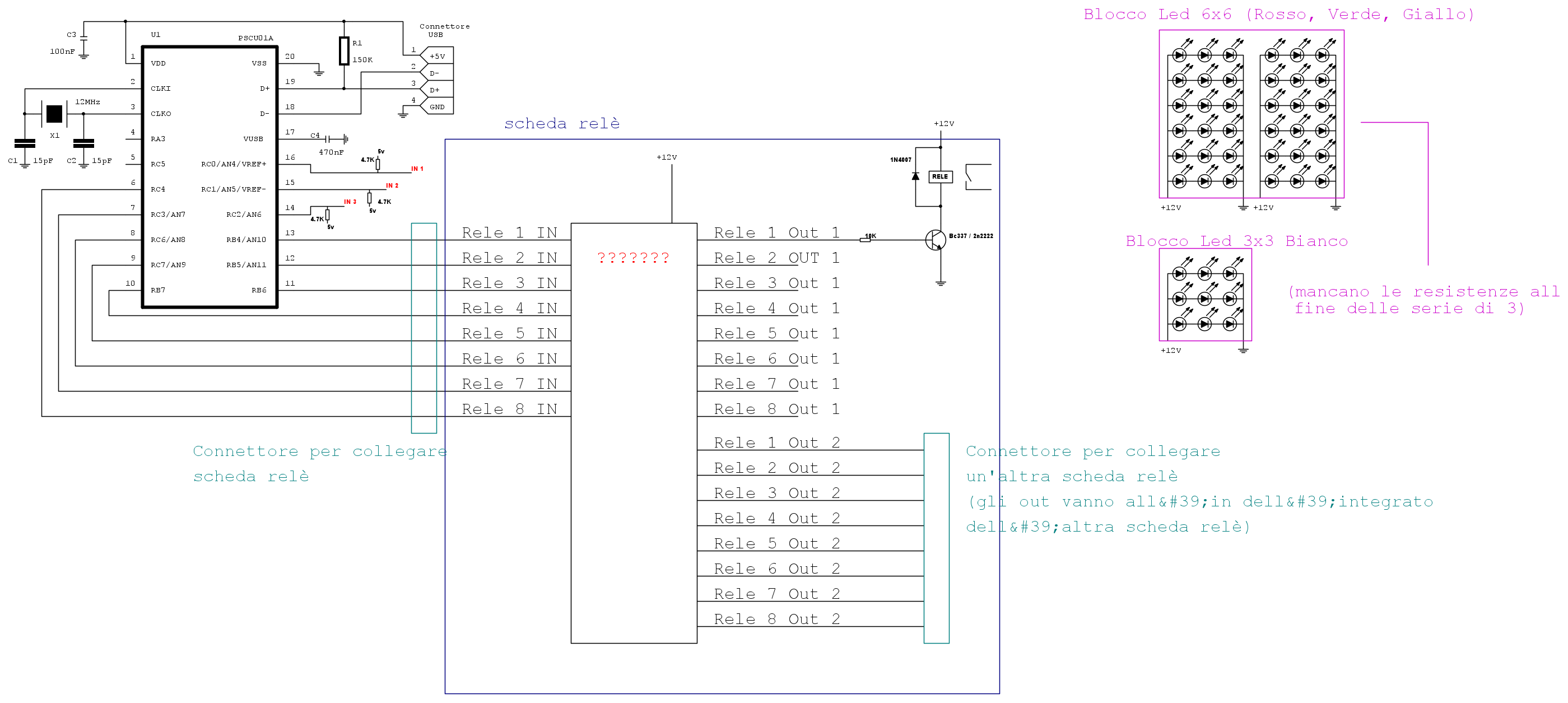Click the red 'IN 1' input label

pyautogui.click(x=417, y=169)
